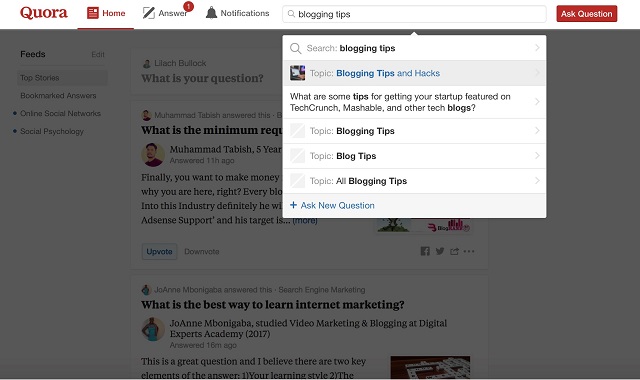The image size is (640, 380).
Task: Click Ask Question button
Action: click(x=587, y=13)
